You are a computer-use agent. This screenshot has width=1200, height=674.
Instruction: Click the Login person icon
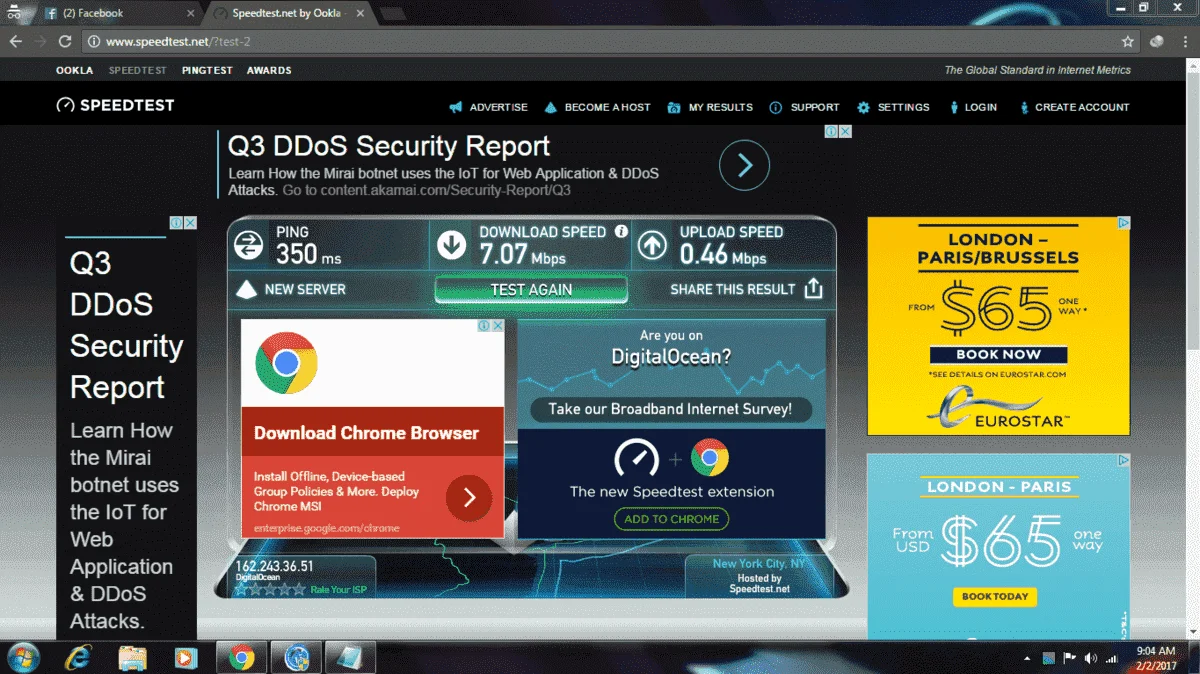[955, 107]
